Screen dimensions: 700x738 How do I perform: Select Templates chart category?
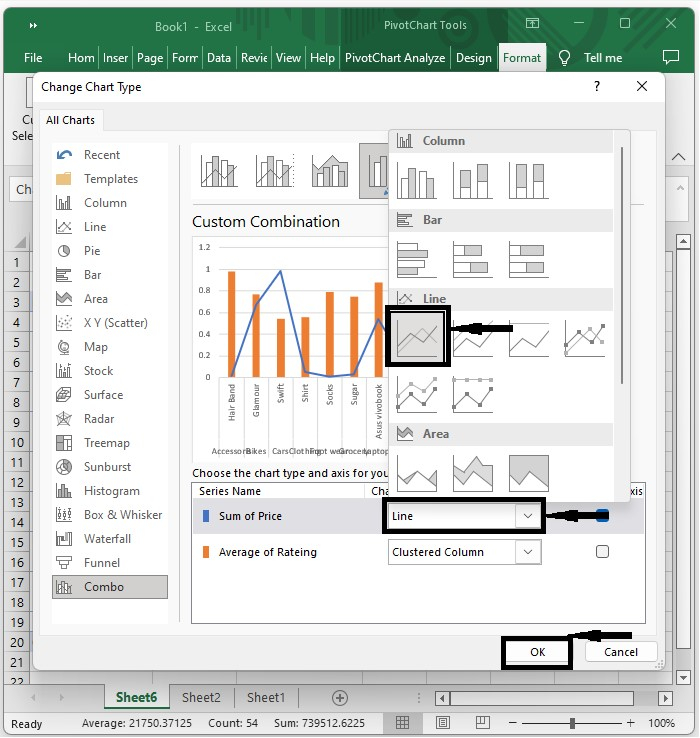109,179
